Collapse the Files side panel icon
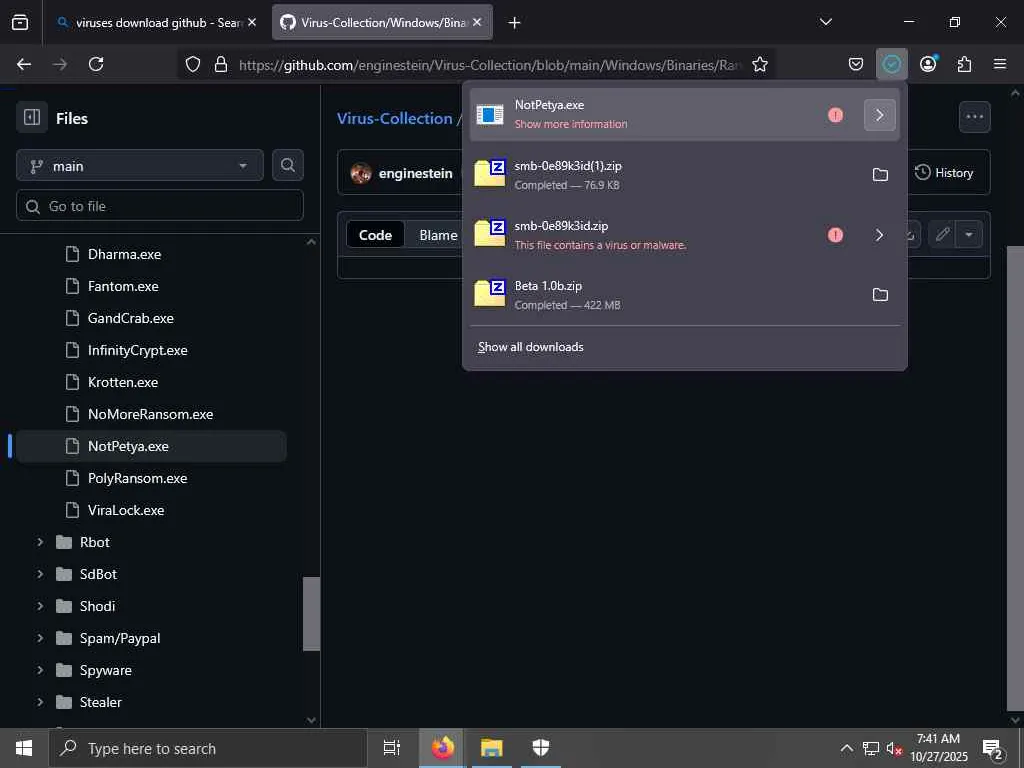 (32, 118)
